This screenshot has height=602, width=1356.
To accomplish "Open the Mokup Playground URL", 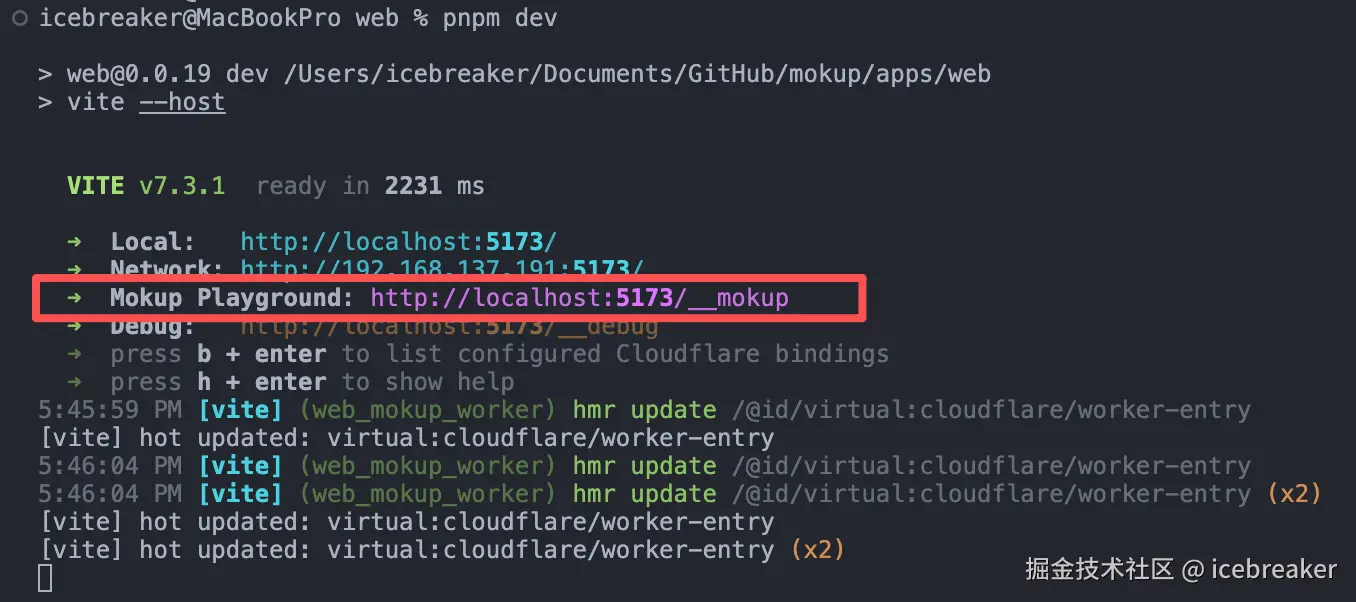I will pyautogui.click(x=581, y=297).
